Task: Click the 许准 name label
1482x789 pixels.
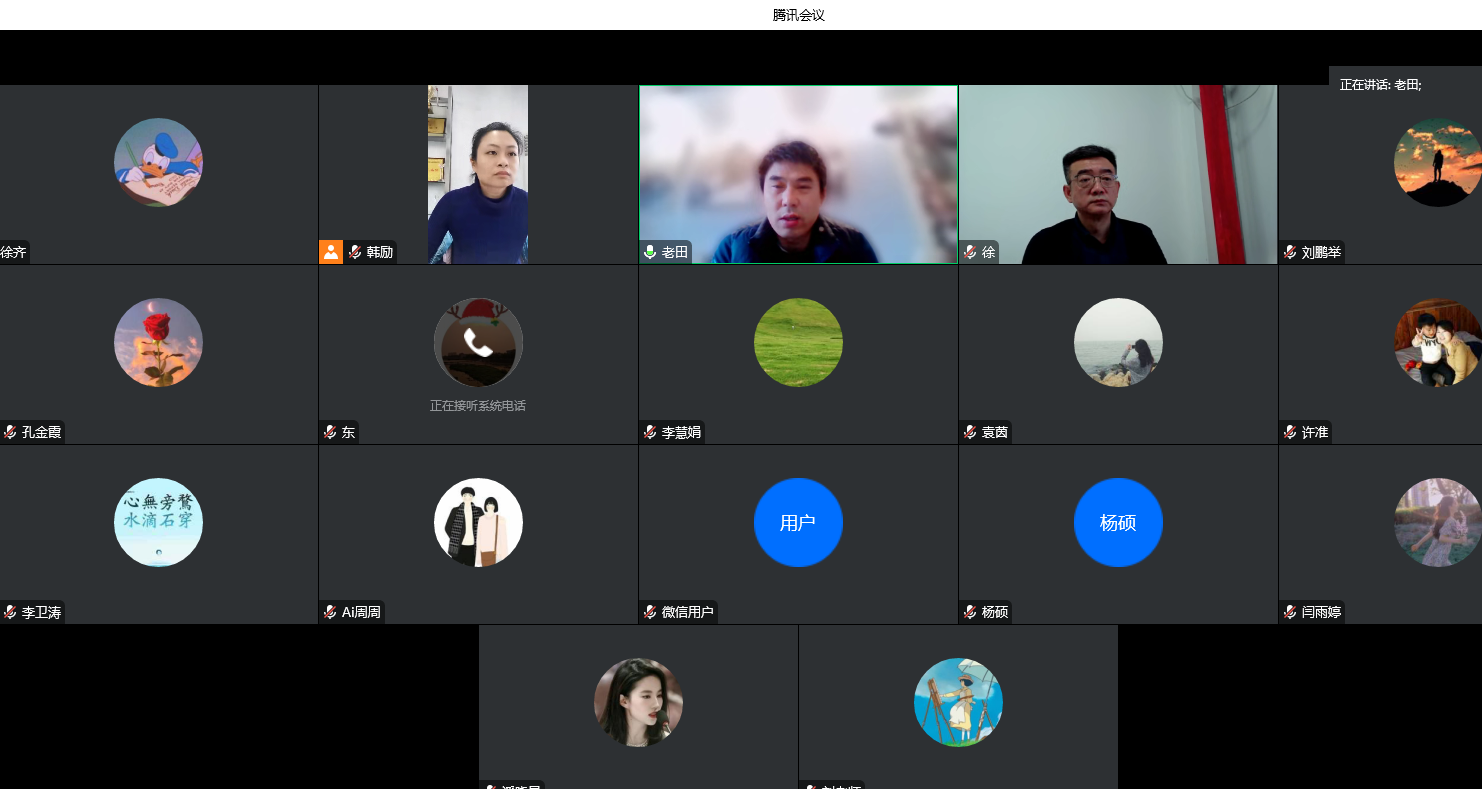Action: [1315, 432]
